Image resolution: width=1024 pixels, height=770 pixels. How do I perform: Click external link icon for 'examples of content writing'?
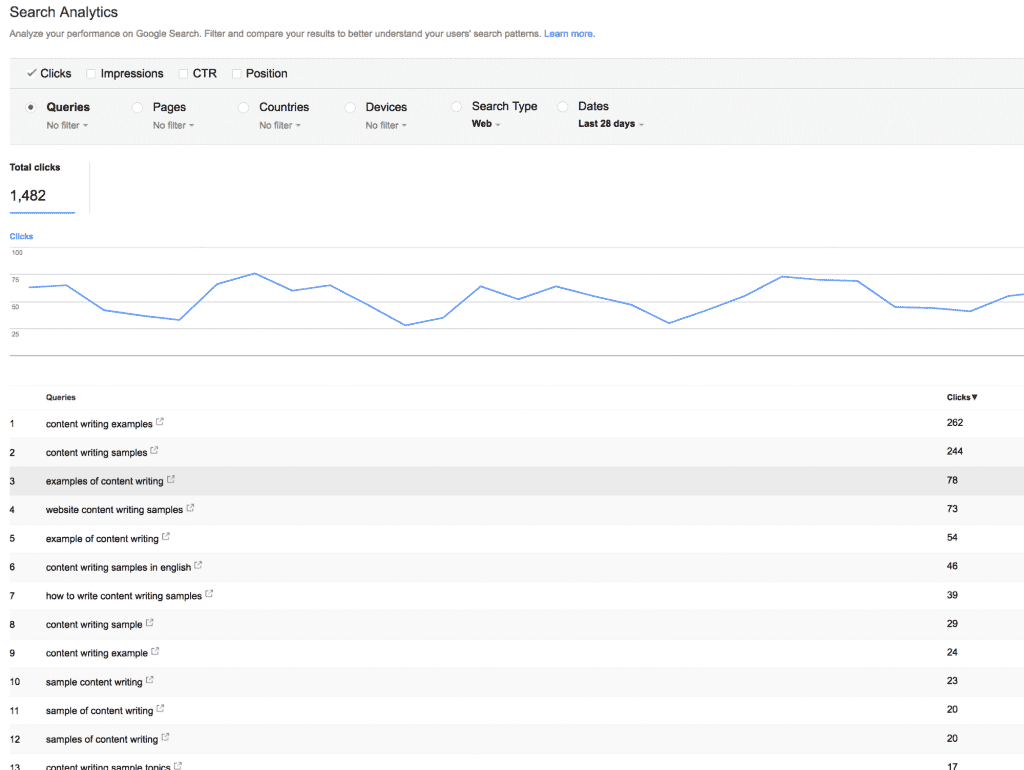click(171, 480)
